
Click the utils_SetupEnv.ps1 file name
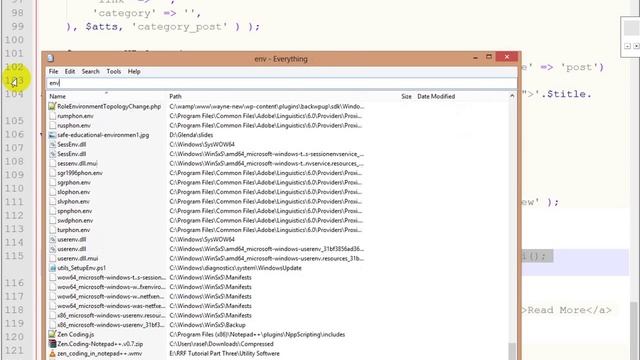[82, 268]
